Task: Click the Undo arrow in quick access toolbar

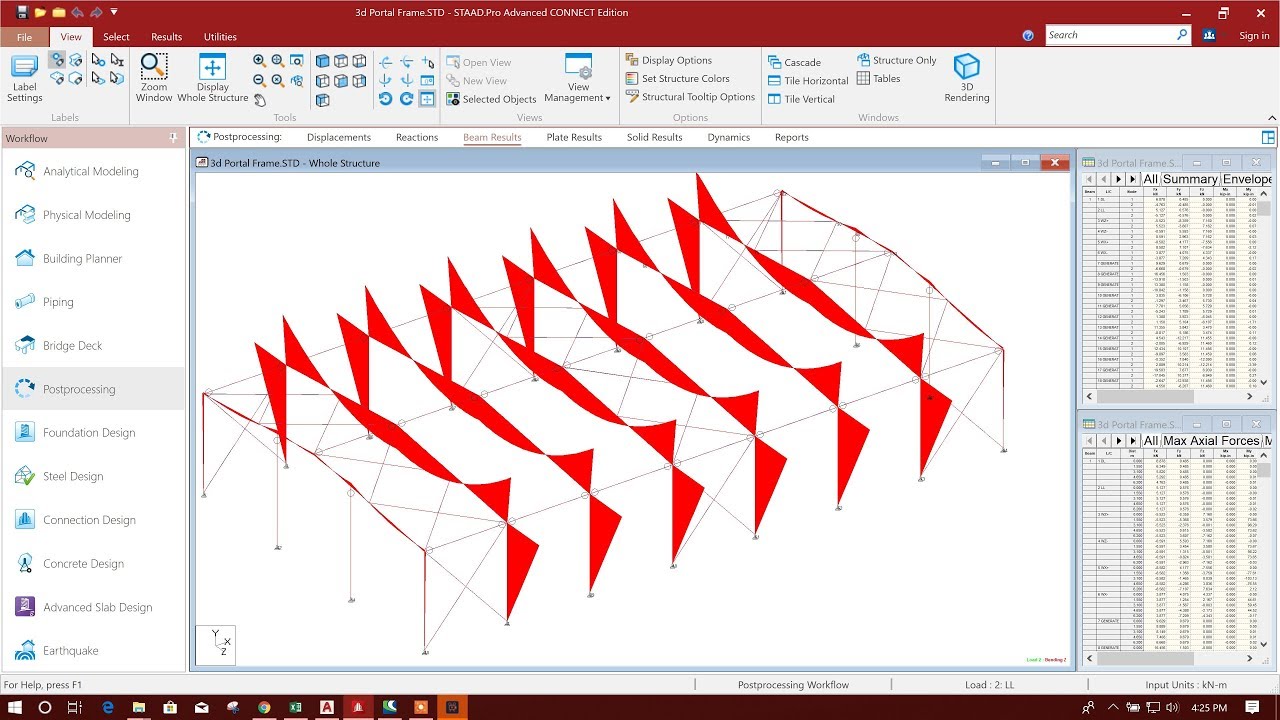Action: click(78, 12)
